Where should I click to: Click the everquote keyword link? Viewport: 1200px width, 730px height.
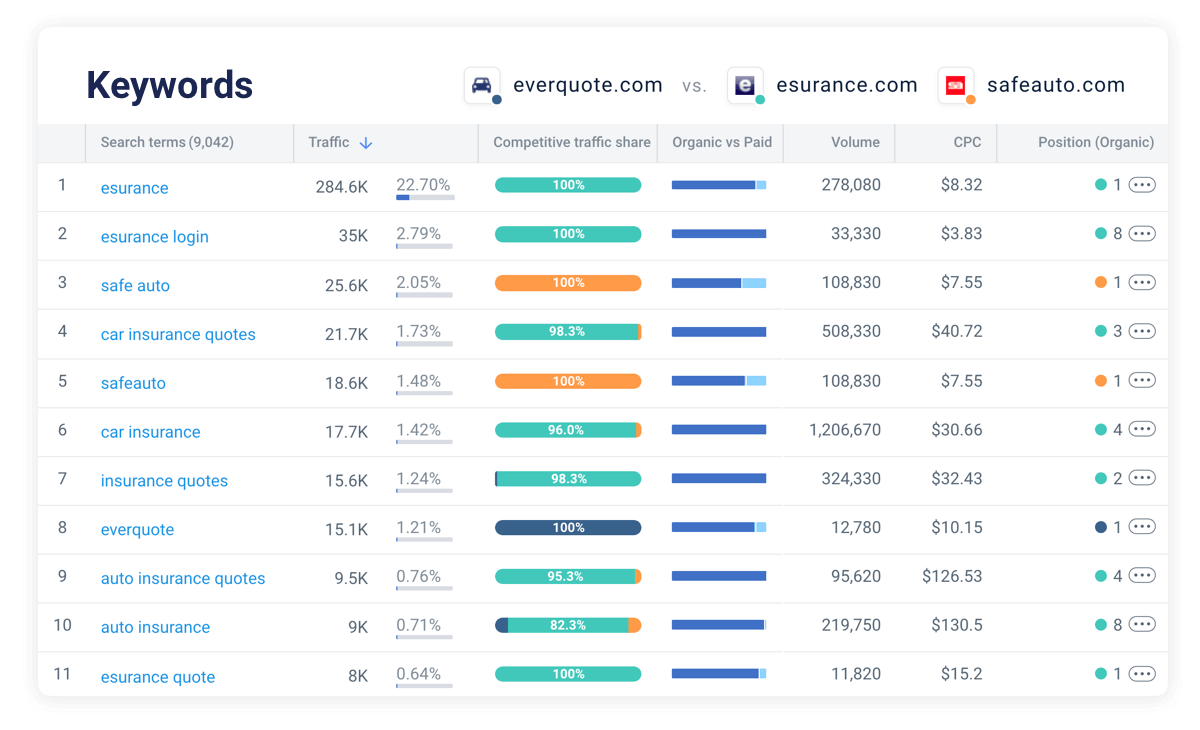point(137,529)
